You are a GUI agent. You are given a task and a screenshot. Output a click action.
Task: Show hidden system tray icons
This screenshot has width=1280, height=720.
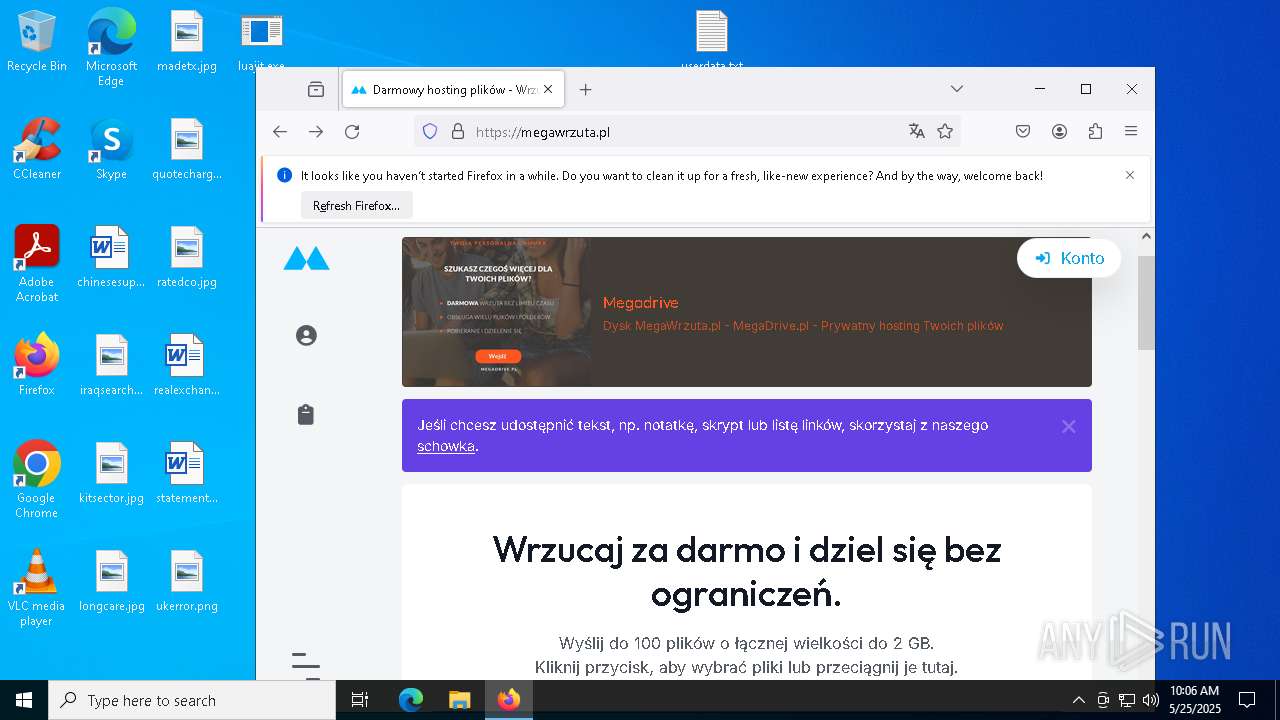[x=1079, y=700]
